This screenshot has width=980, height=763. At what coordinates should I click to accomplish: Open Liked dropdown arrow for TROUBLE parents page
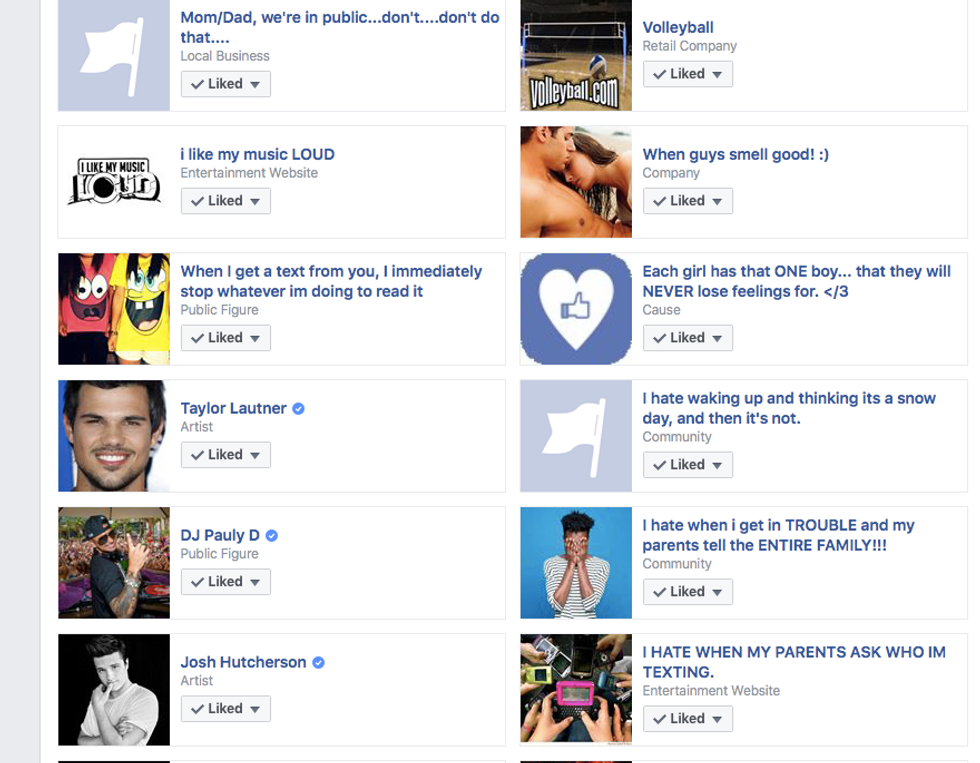click(x=717, y=592)
